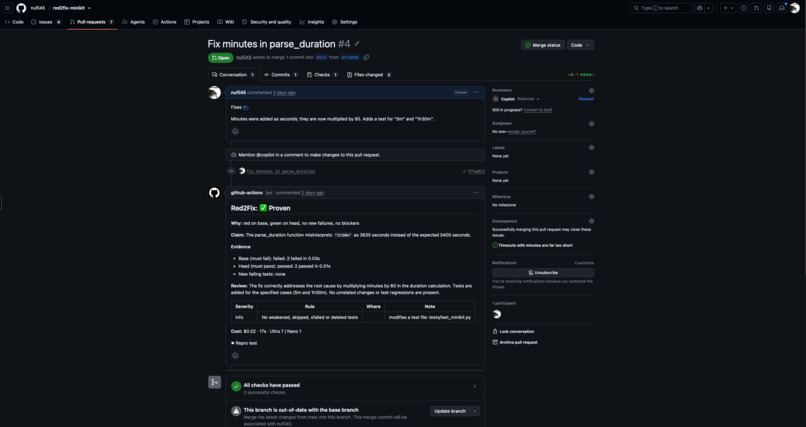Open the Pull requests repository tab
The height and width of the screenshot is (427, 806).
[92, 22]
